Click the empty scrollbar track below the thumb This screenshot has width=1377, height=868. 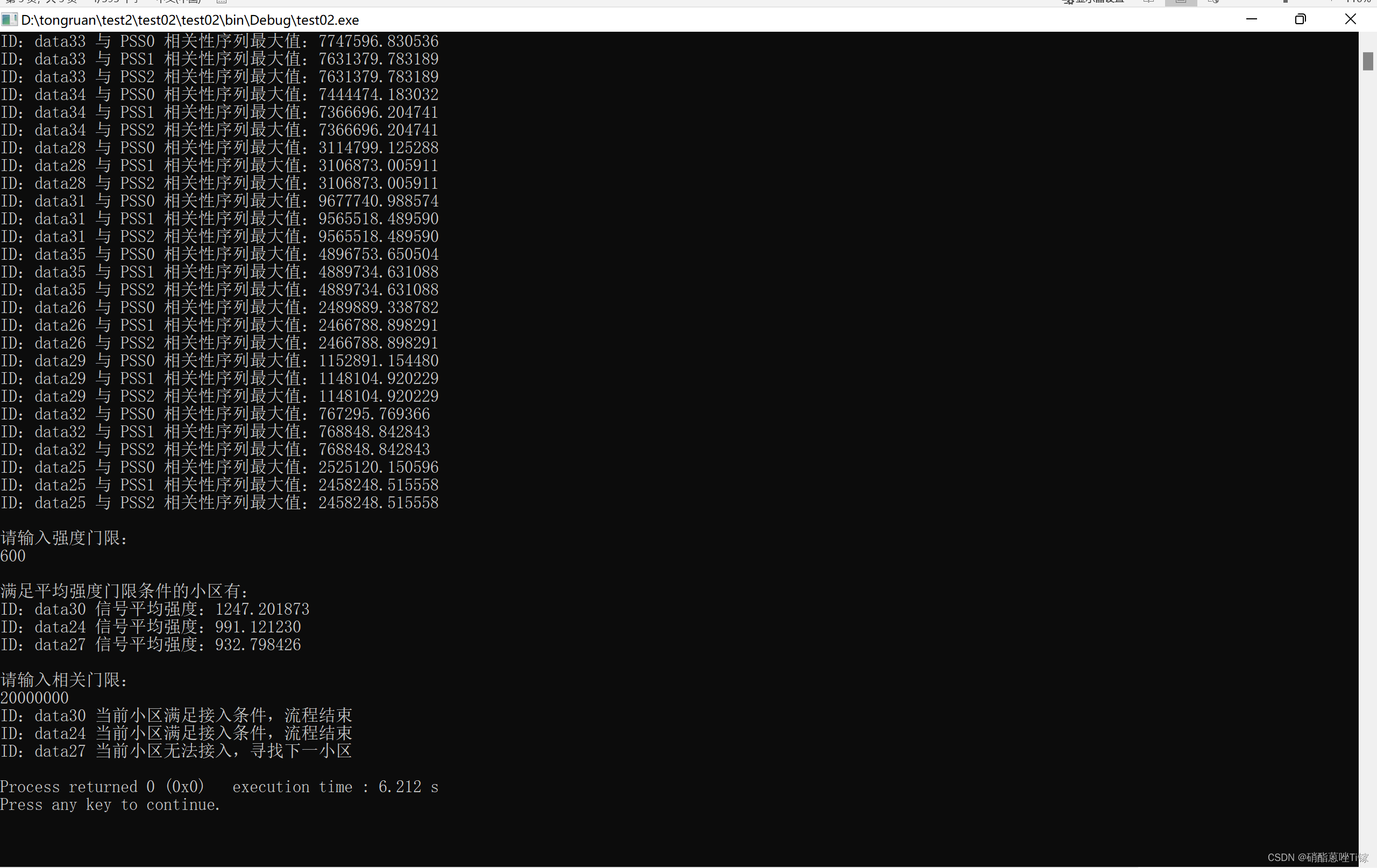point(1367,458)
